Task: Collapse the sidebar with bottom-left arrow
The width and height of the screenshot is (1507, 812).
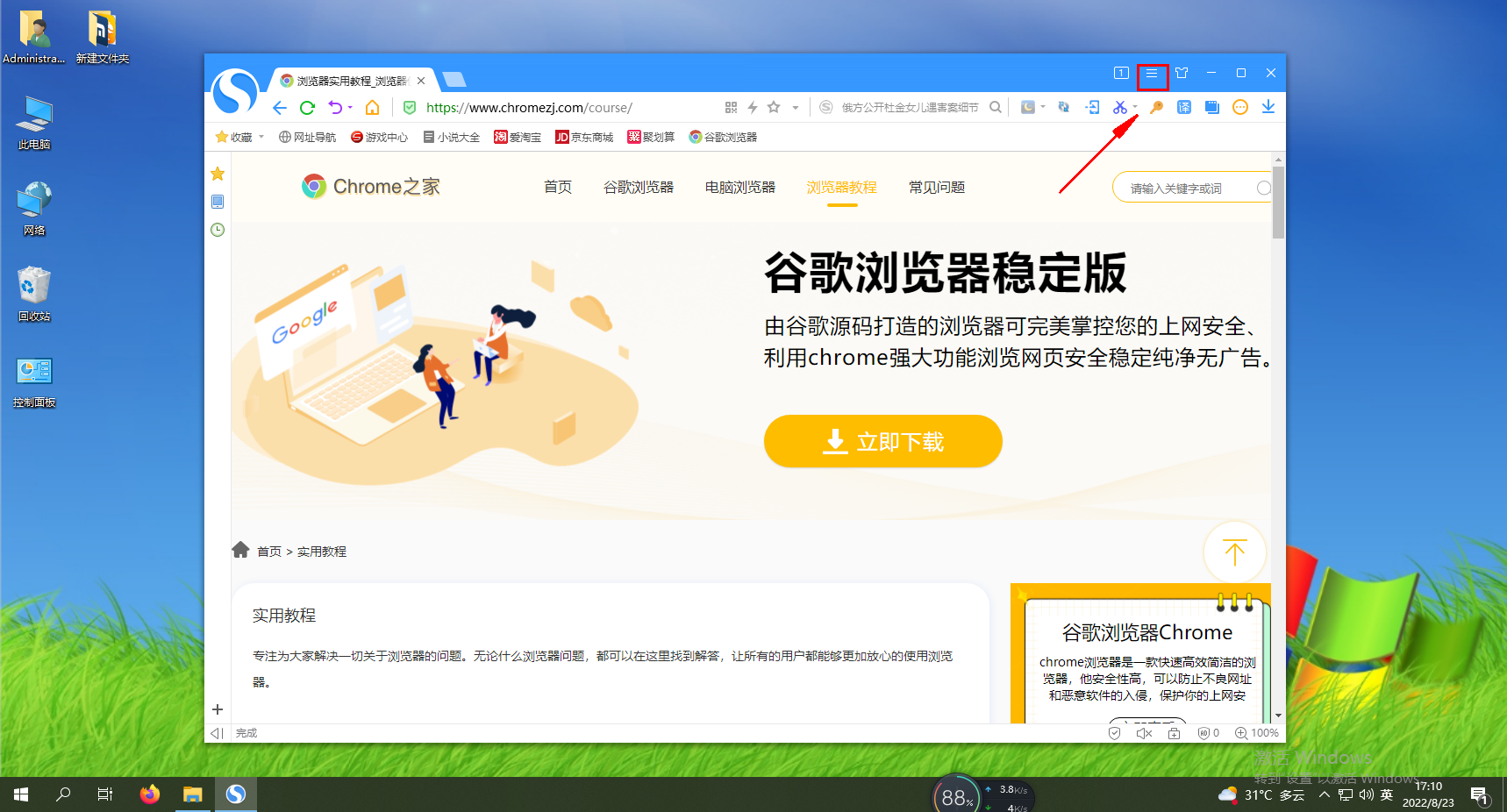Action: point(217,733)
